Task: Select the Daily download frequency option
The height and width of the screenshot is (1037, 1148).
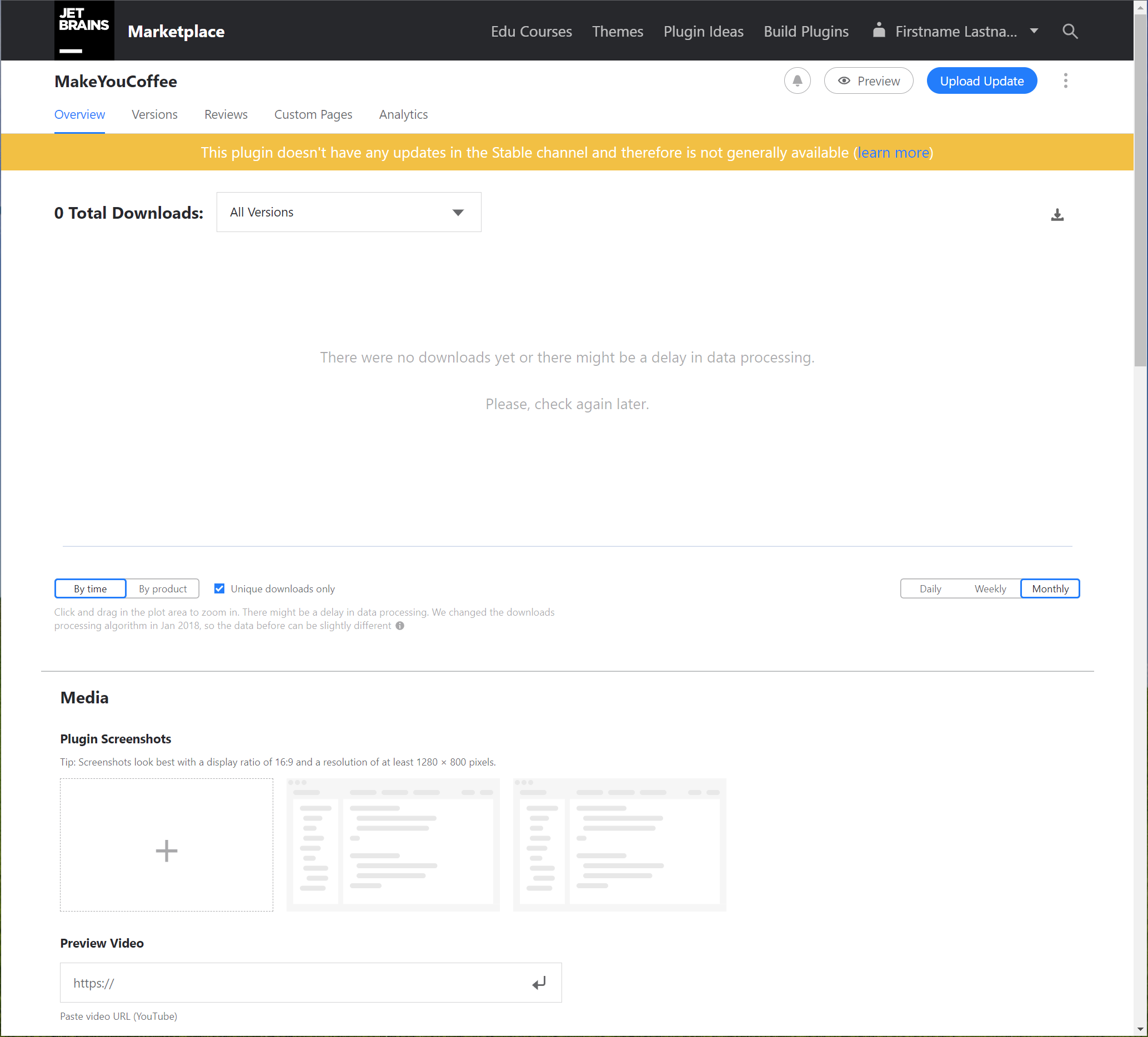Action: point(931,588)
